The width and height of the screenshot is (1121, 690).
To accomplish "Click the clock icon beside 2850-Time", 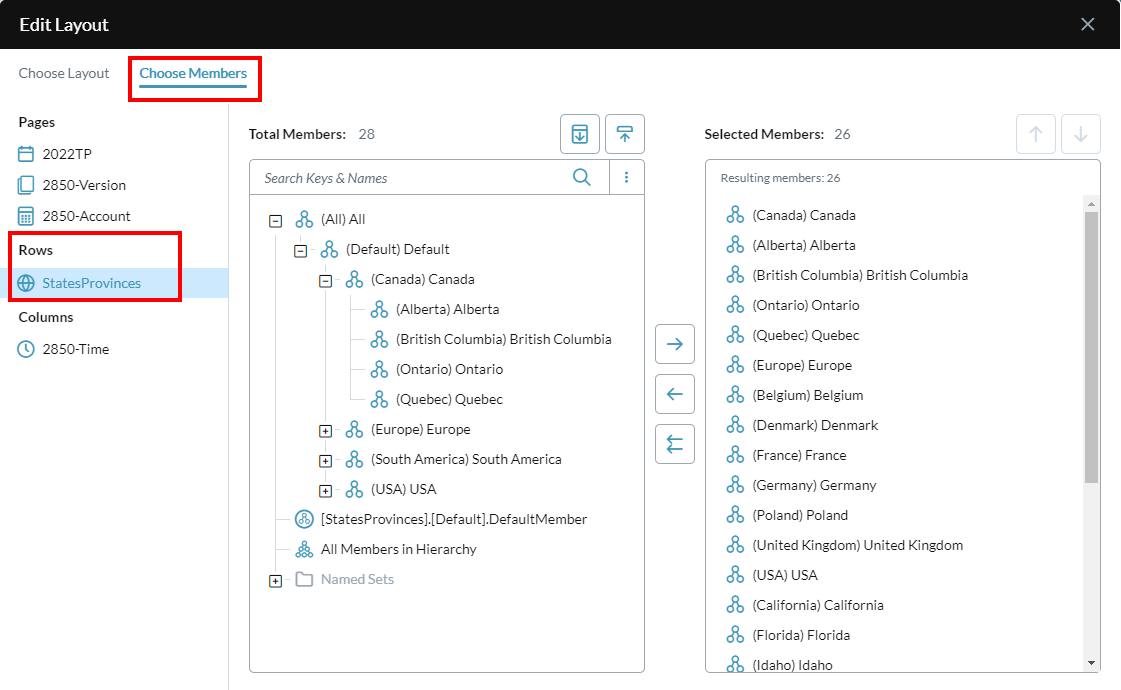I will pyautogui.click(x=26, y=349).
